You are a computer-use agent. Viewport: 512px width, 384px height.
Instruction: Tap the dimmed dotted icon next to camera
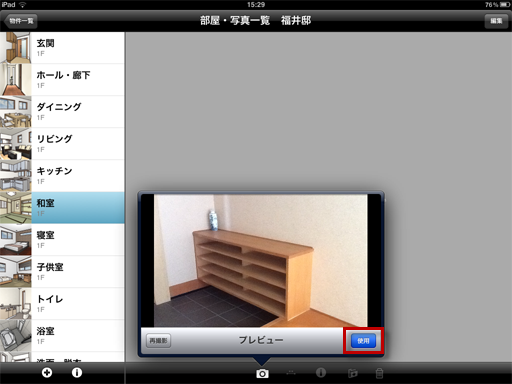coord(291,373)
